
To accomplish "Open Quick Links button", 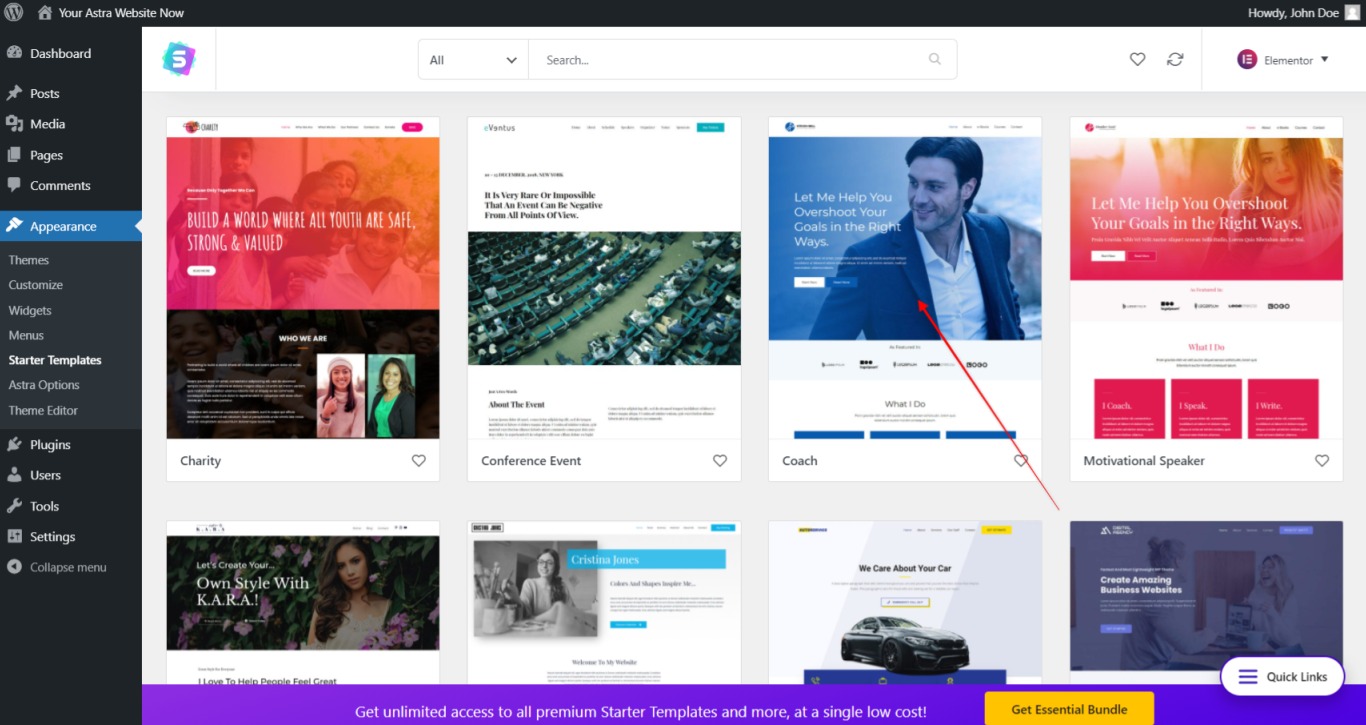I will (x=1282, y=677).
